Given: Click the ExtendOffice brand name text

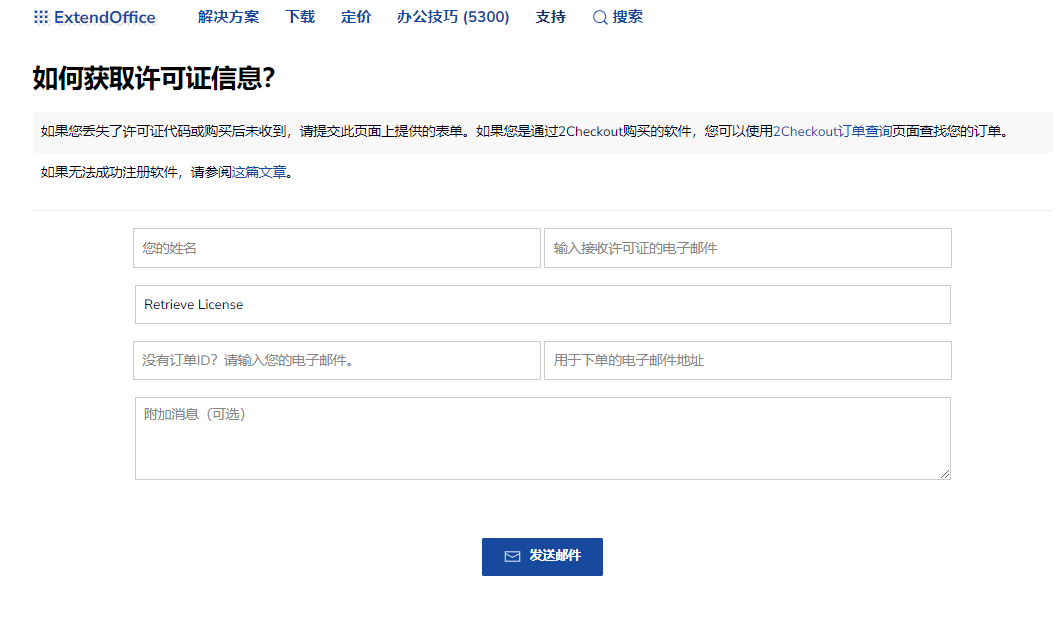Looking at the screenshot, I should [105, 17].
